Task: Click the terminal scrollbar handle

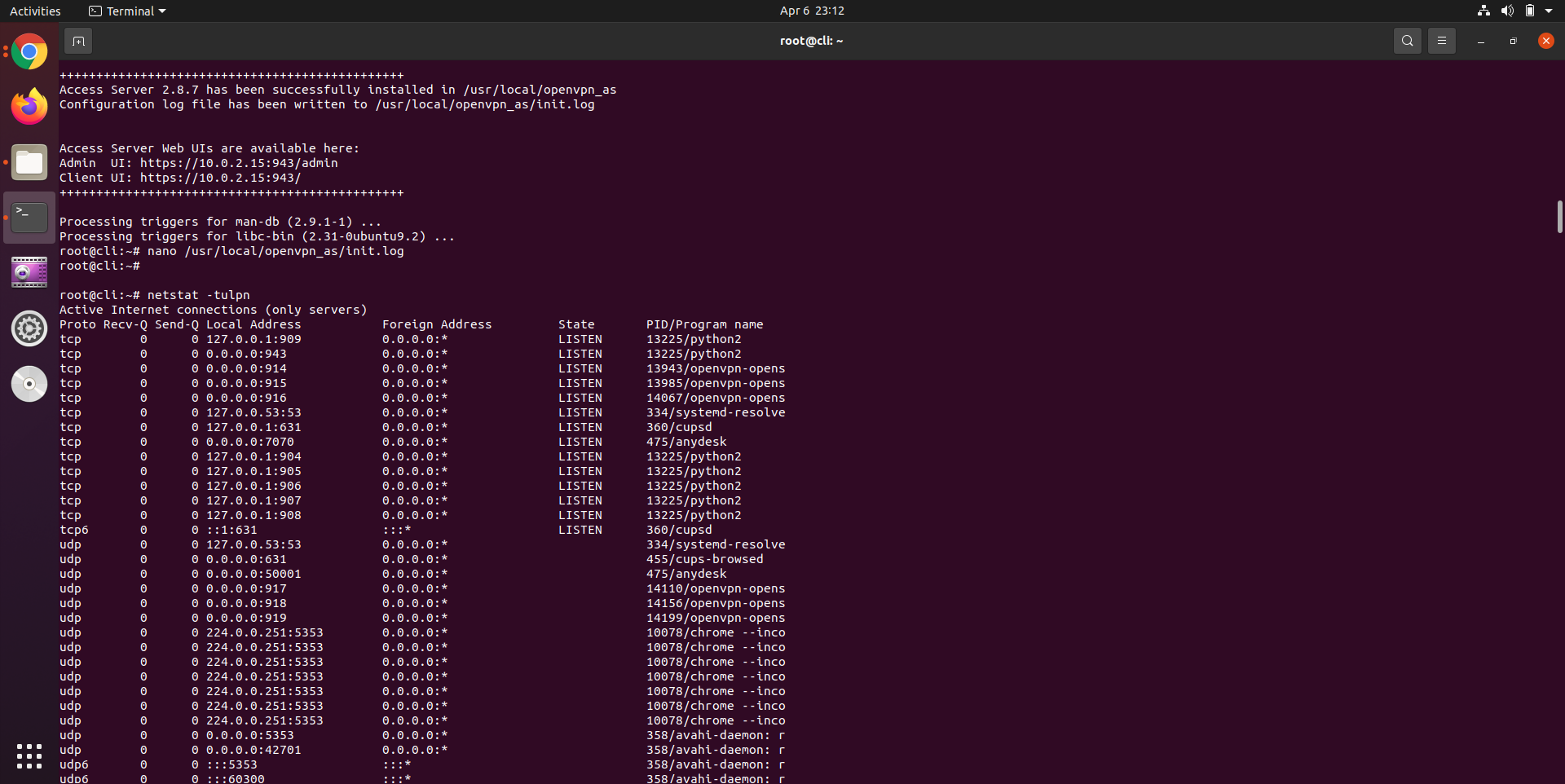Action: pyautogui.click(x=1559, y=217)
